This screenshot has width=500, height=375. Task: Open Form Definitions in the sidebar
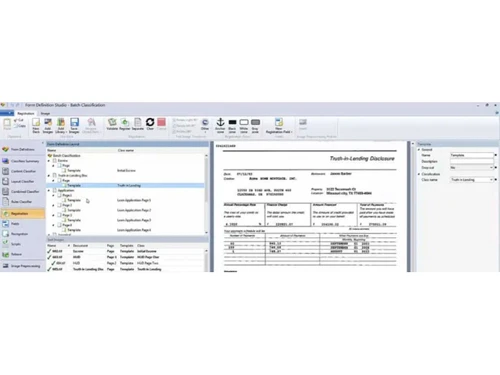(x=22, y=150)
